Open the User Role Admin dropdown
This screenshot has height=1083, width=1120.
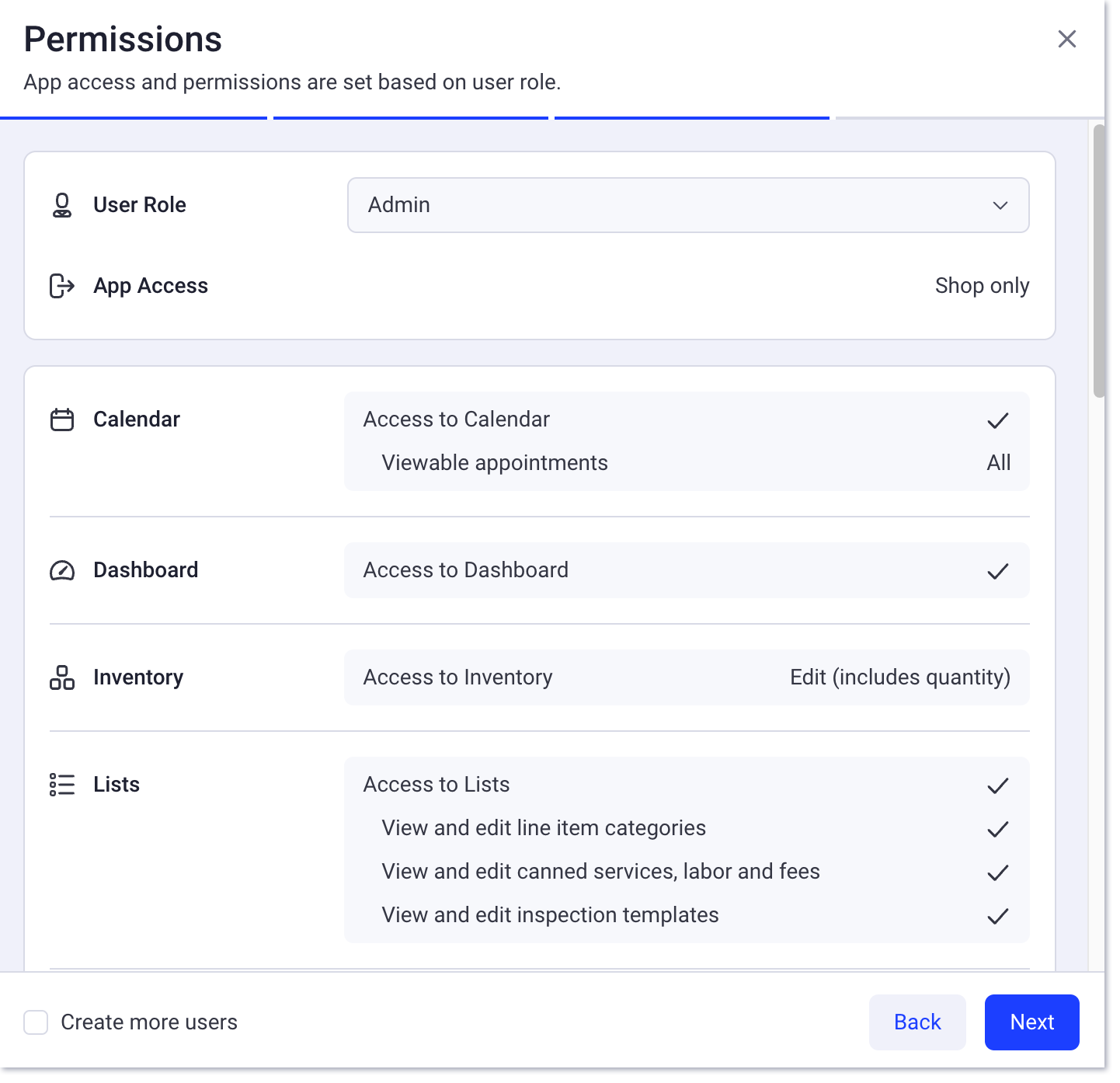[687, 205]
